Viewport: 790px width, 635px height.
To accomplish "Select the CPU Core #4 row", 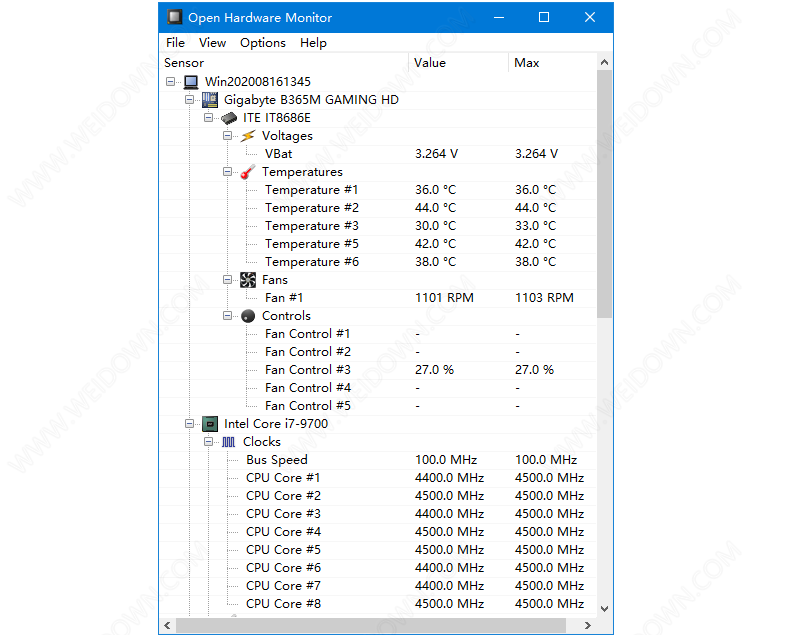I will click(x=378, y=532).
